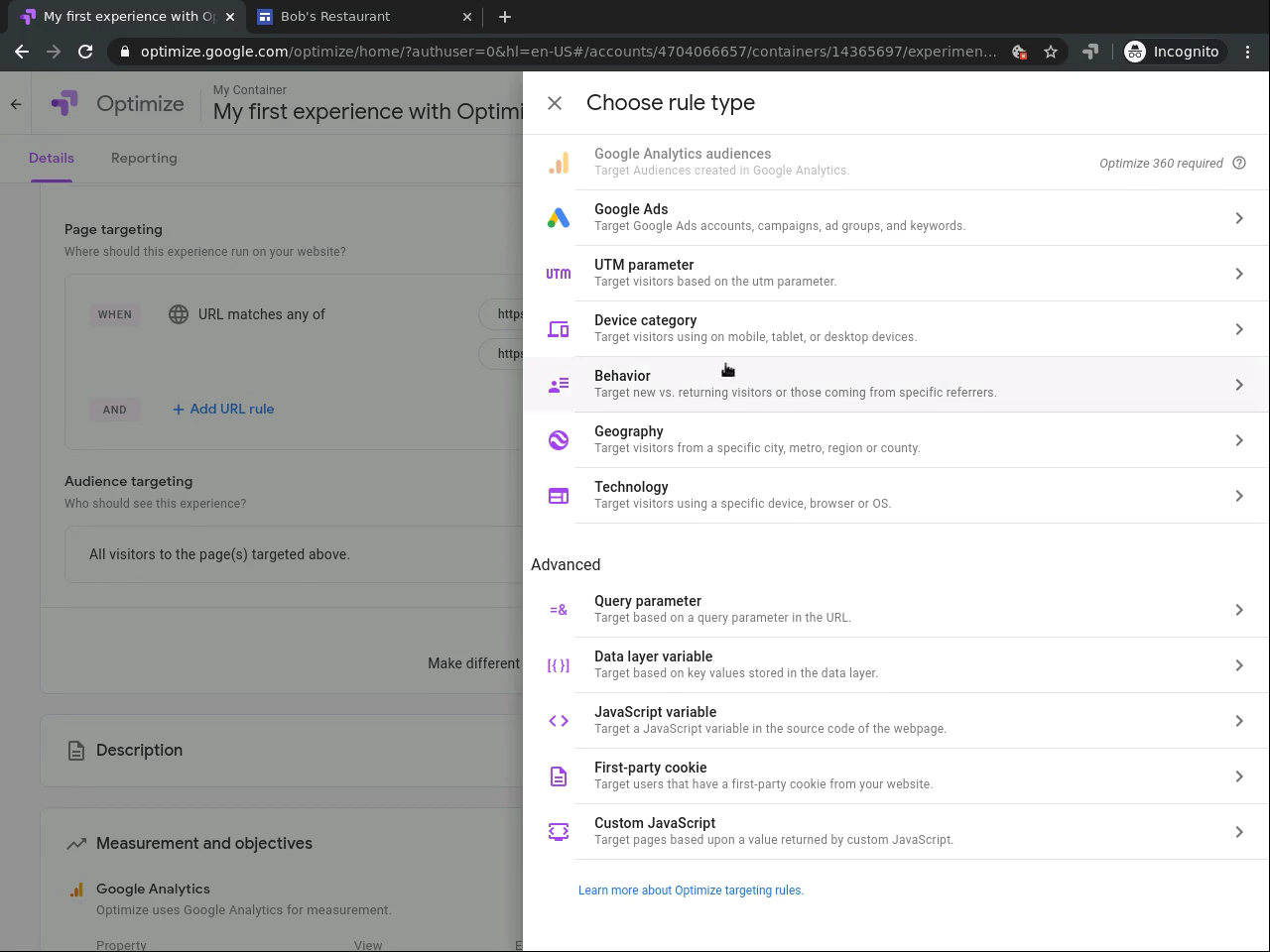
Task: Open Learn more about Optimize targeting rules
Action: click(691, 891)
